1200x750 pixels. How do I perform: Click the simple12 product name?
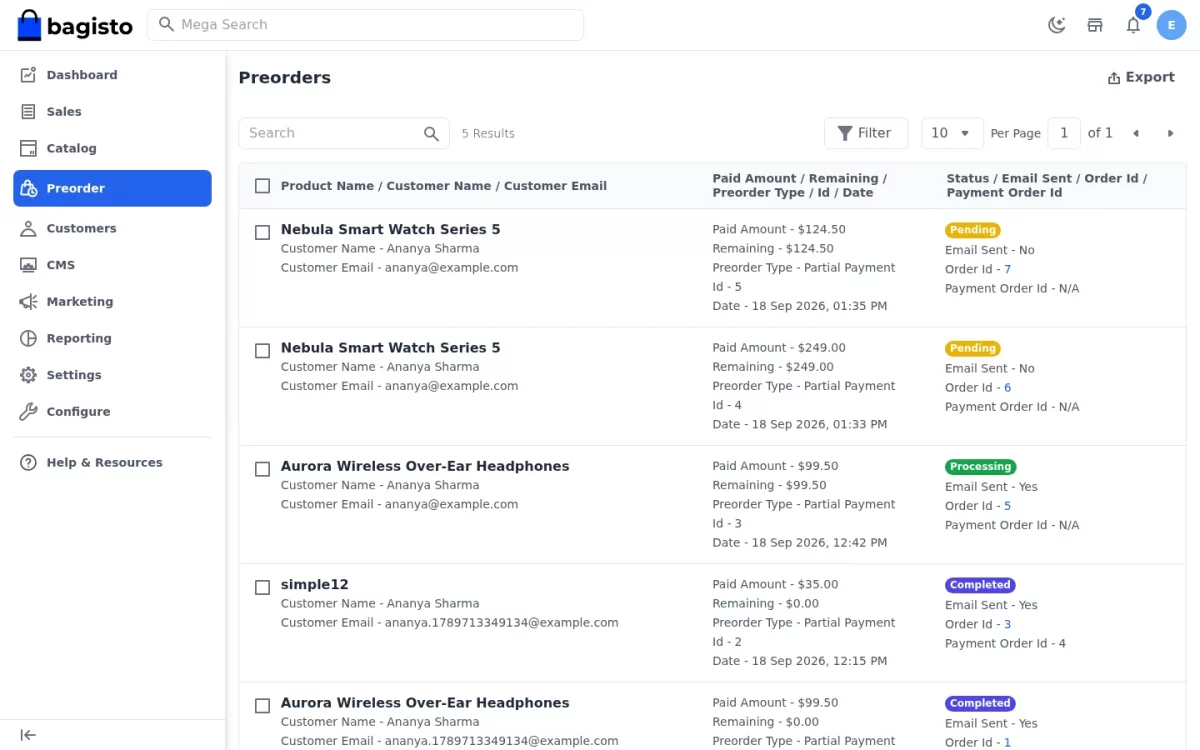click(x=315, y=585)
